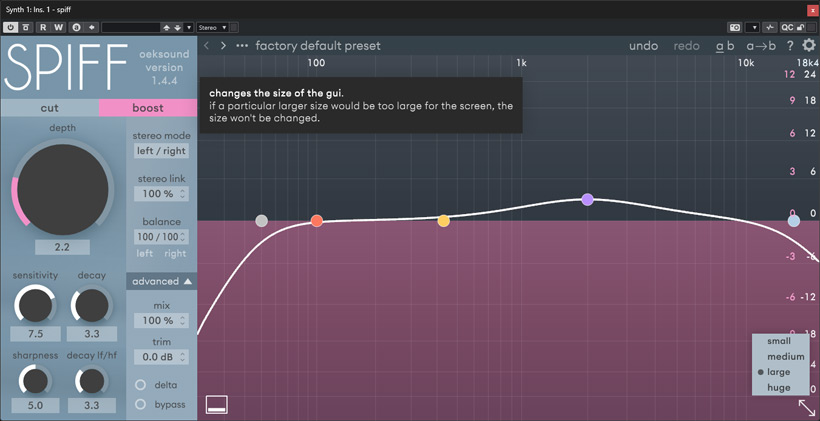
Task: Click the large depth knob
Action: pyautogui.click(x=63, y=189)
